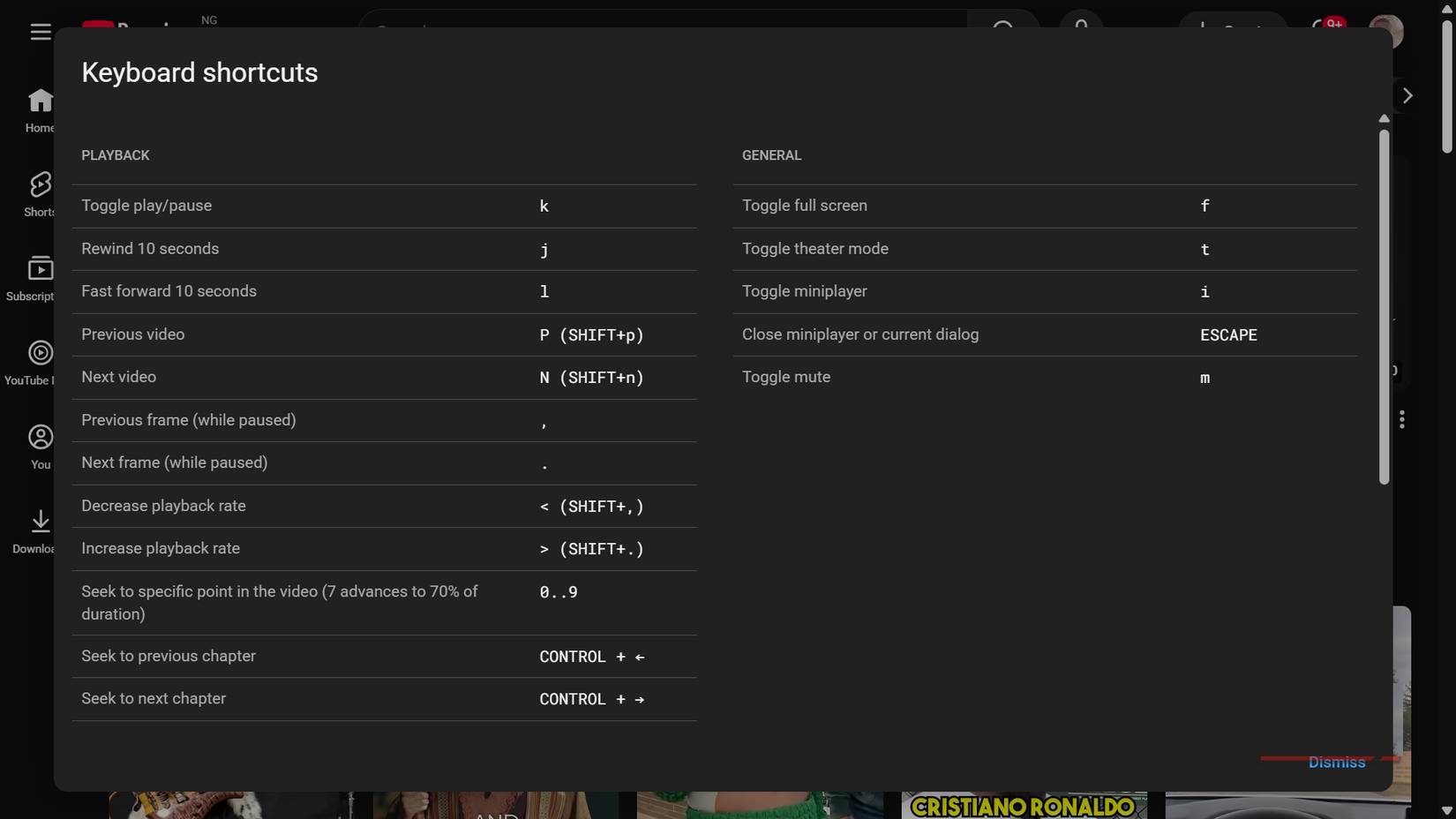The image size is (1456, 819).
Task: Select the 'Toggle miniplayer' label
Action: (x=805, y=291)
